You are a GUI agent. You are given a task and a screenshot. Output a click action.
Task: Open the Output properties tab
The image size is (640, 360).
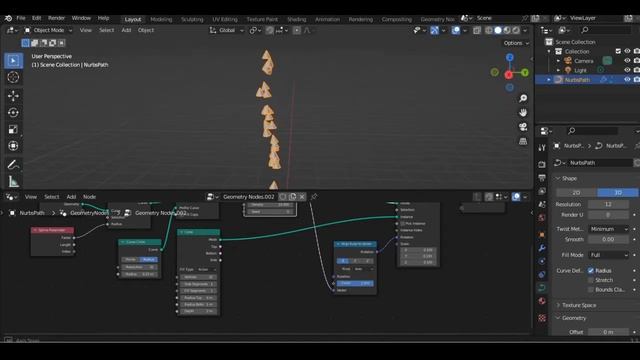[x=542, y=178]
